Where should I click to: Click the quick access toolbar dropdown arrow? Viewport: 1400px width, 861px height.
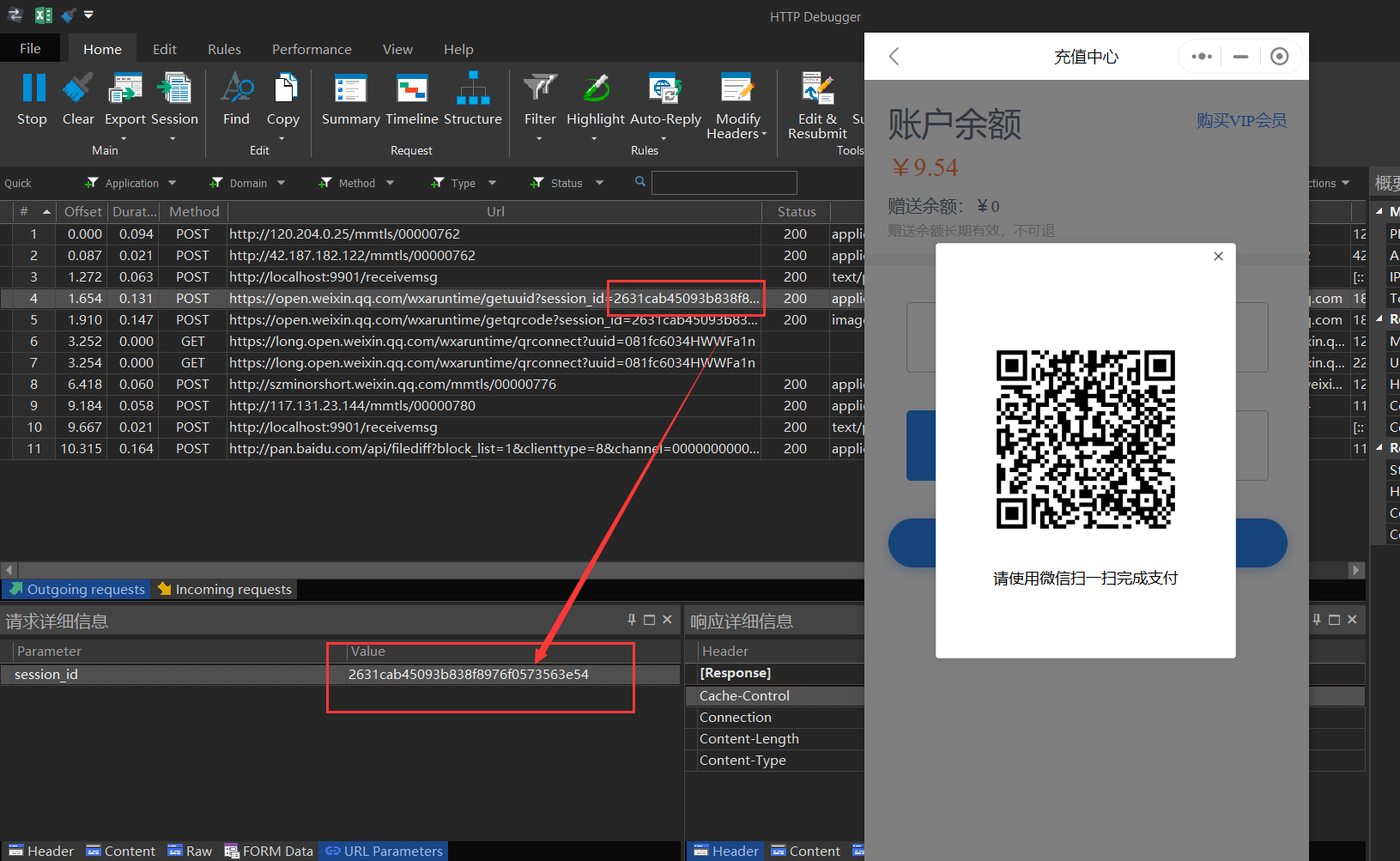tap(88, 15)
